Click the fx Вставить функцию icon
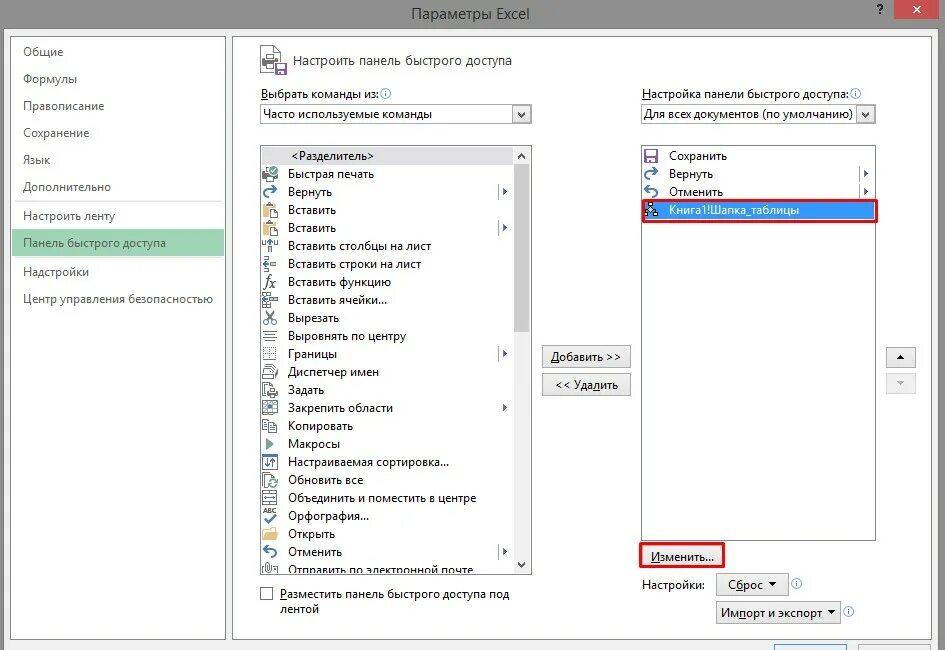This screenshot has width=945, height=650. [270, 282]
